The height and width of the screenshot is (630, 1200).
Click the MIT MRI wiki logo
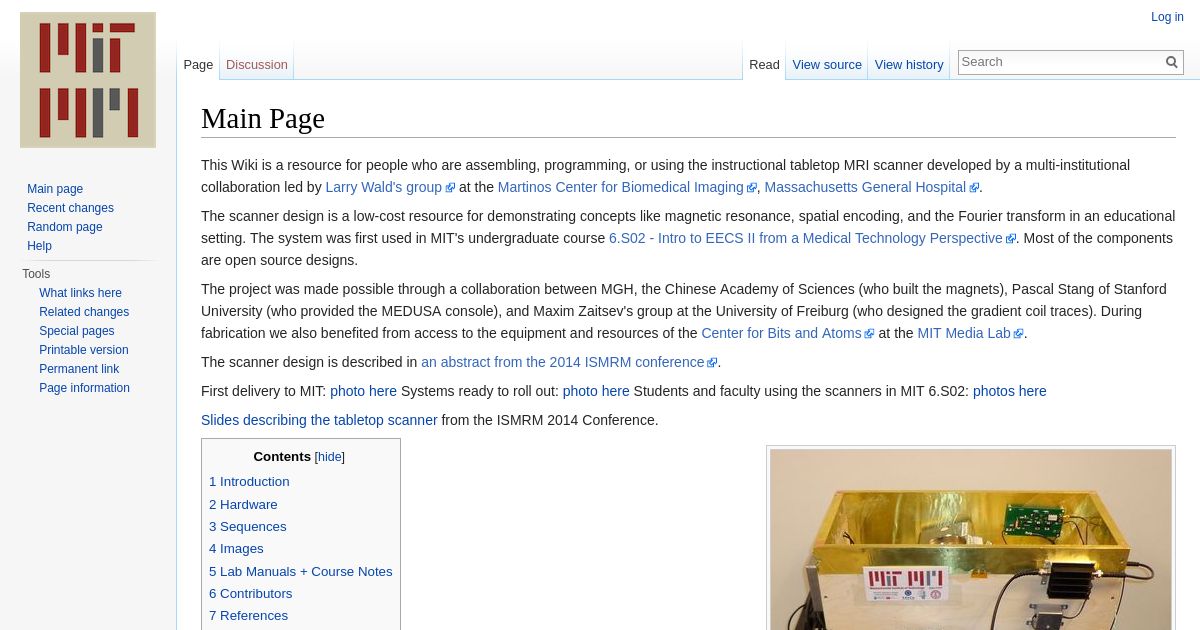click(88, 80)
